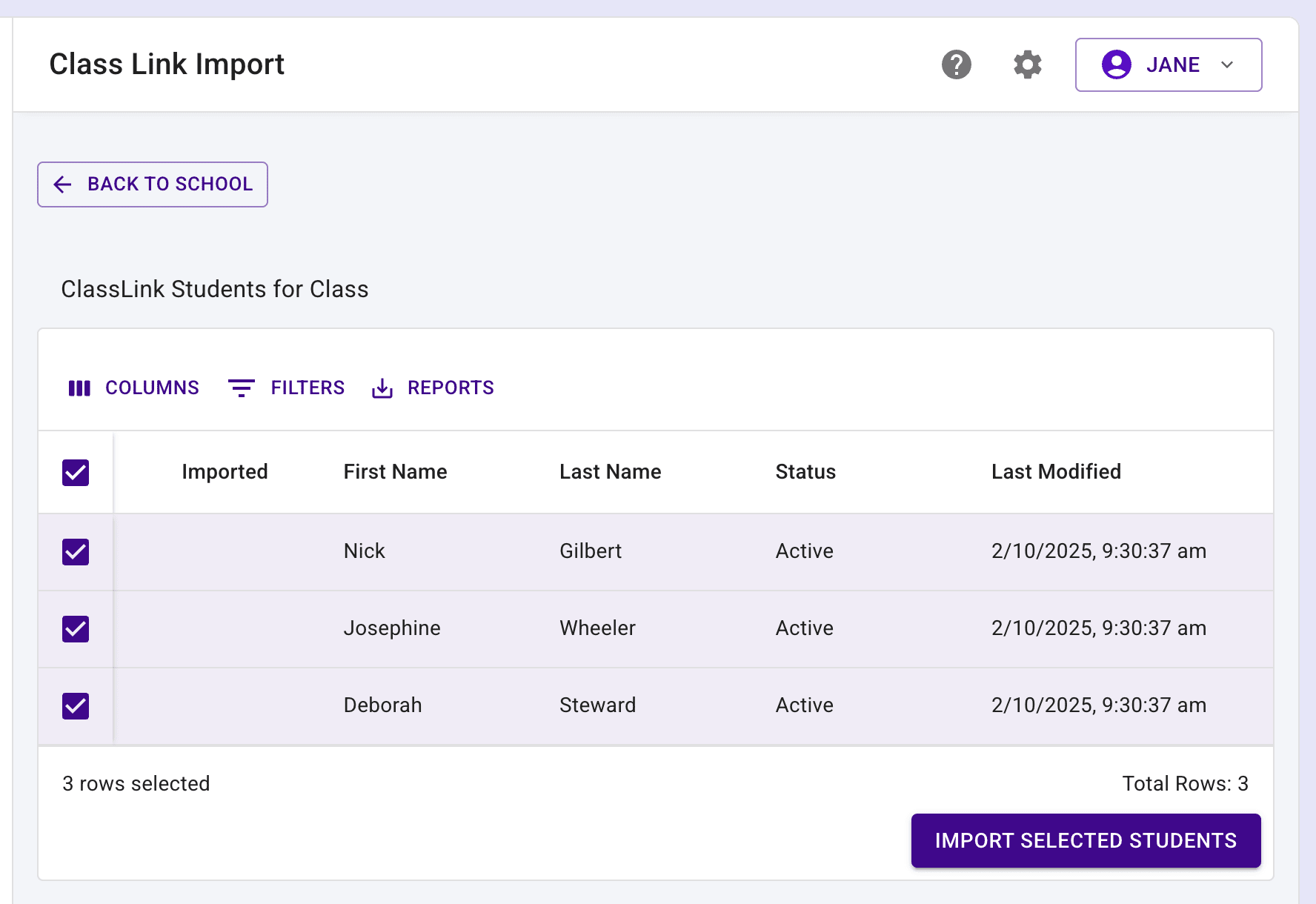Deselect Nick Gilbert's row checkbox
The height and width of the screenshot is (904, 1316).
[x=76, y=552]
